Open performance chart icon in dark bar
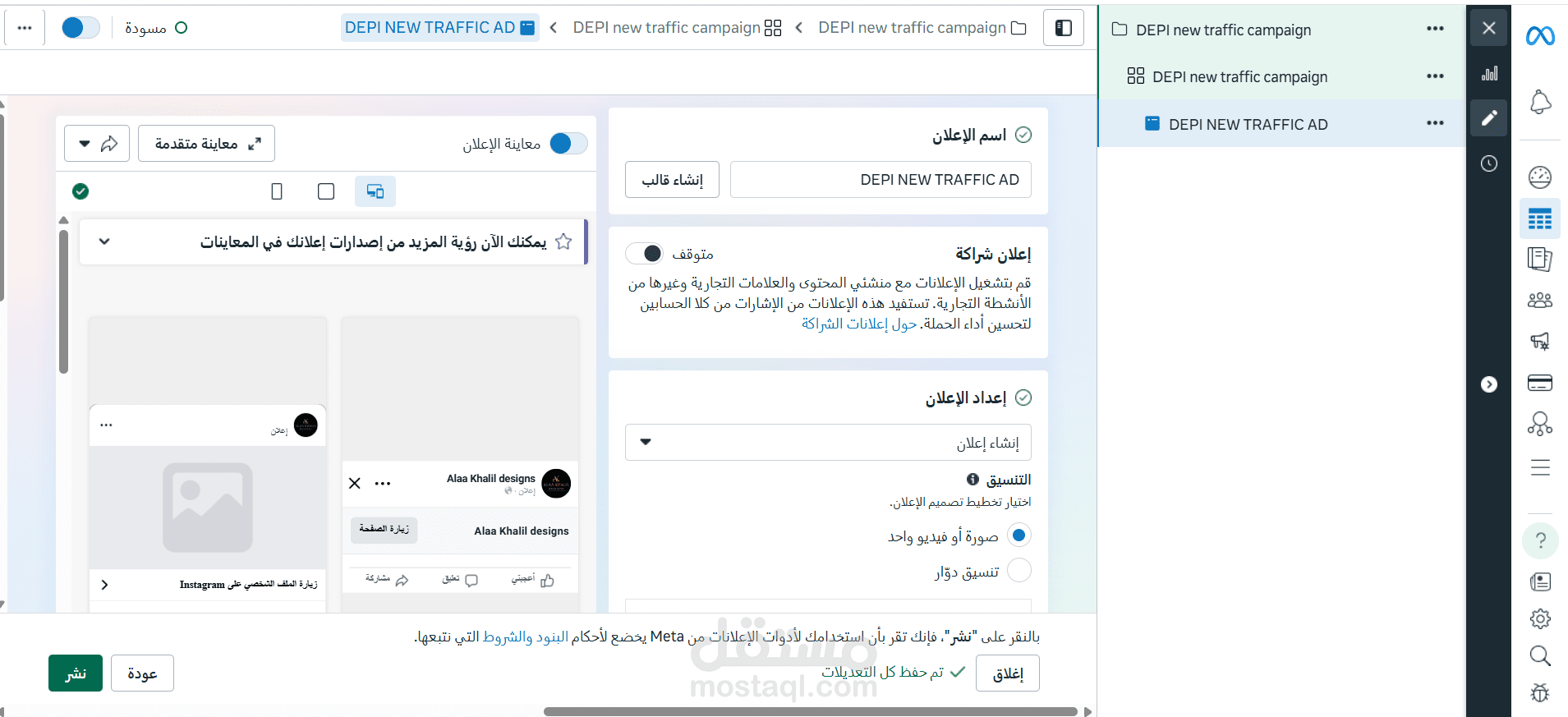 [1489, 74]
